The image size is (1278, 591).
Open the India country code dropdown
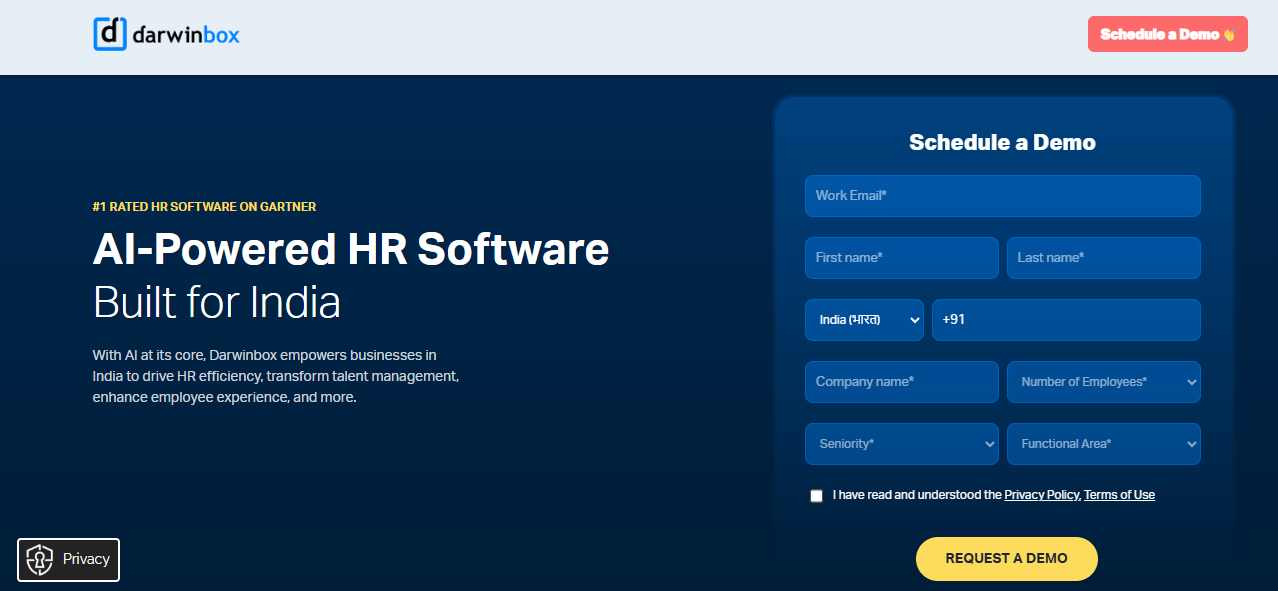click(x=864, y=320)
